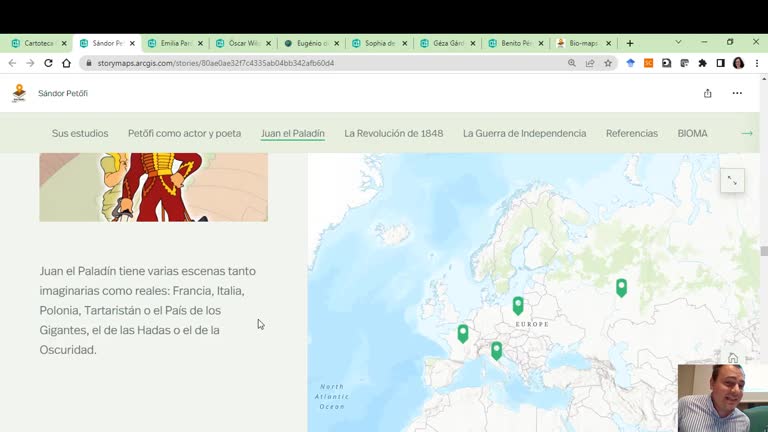Expand the map to full screen
This screenshot has height=432, width=768.
tap(732, 181)
